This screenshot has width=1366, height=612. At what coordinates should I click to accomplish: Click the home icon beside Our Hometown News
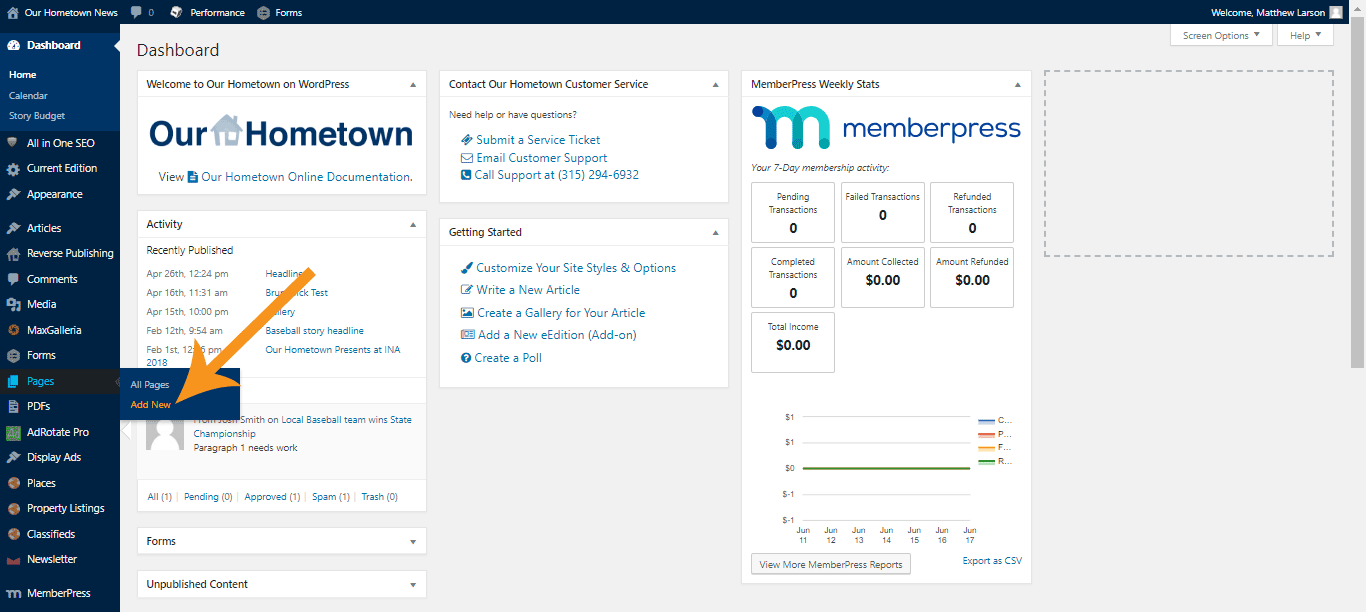click(13, 13)
